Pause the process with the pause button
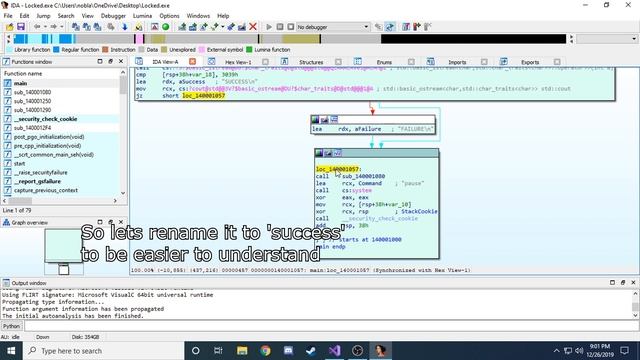 pos(280,27)
